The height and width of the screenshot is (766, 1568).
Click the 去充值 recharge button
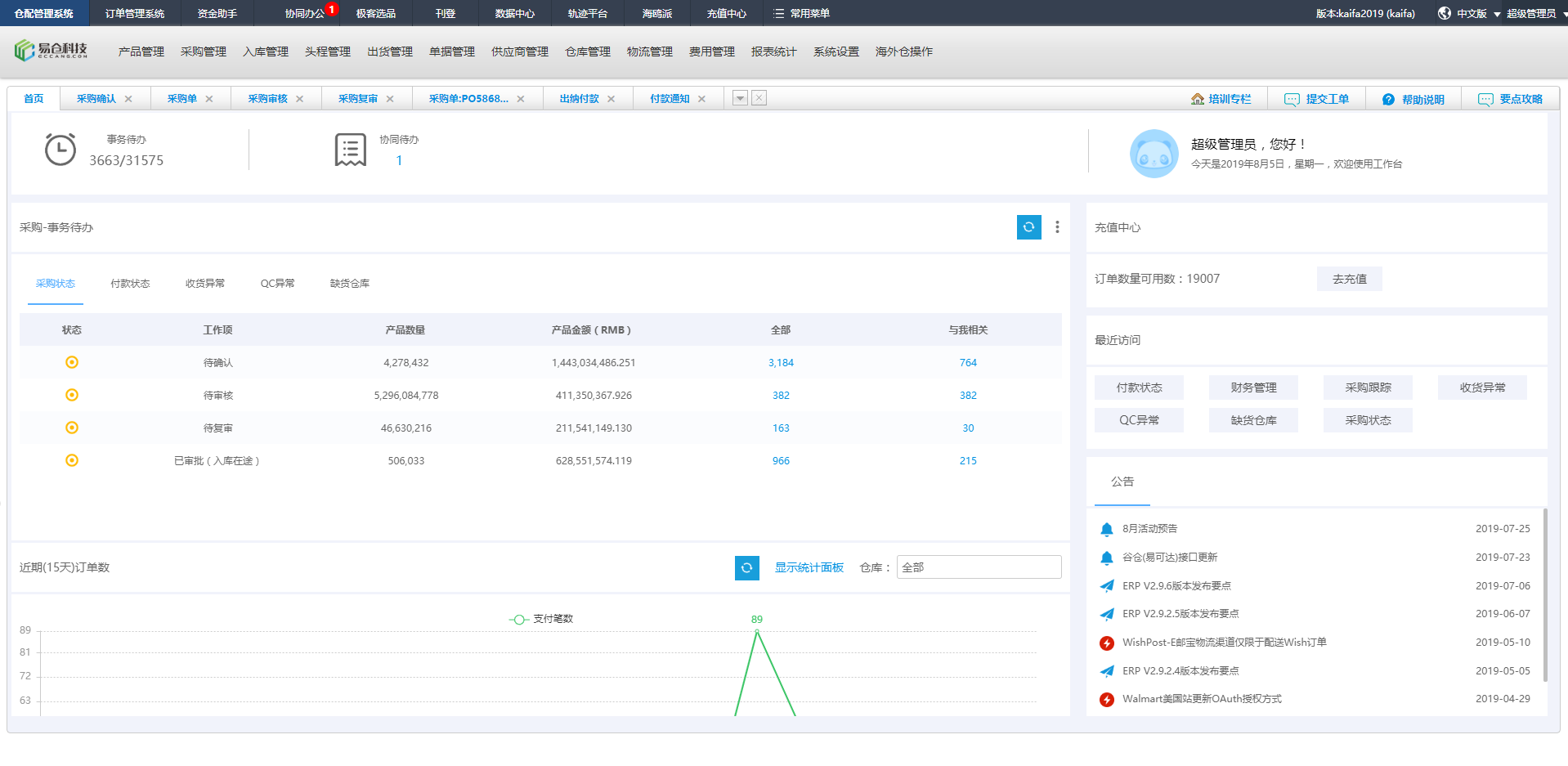point(1348,278)
